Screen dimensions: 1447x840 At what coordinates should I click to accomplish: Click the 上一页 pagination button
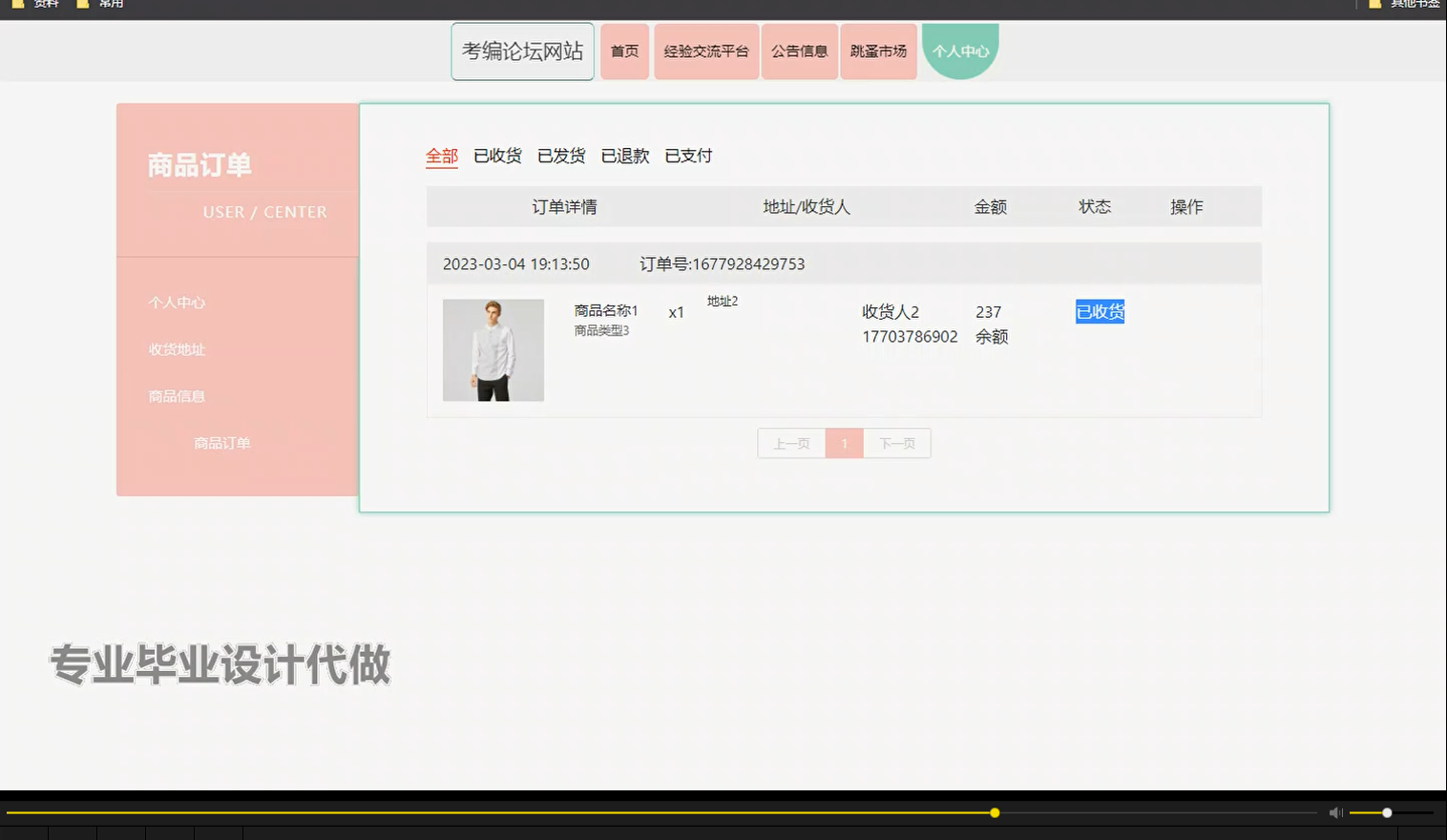click(x=790, y=443)
